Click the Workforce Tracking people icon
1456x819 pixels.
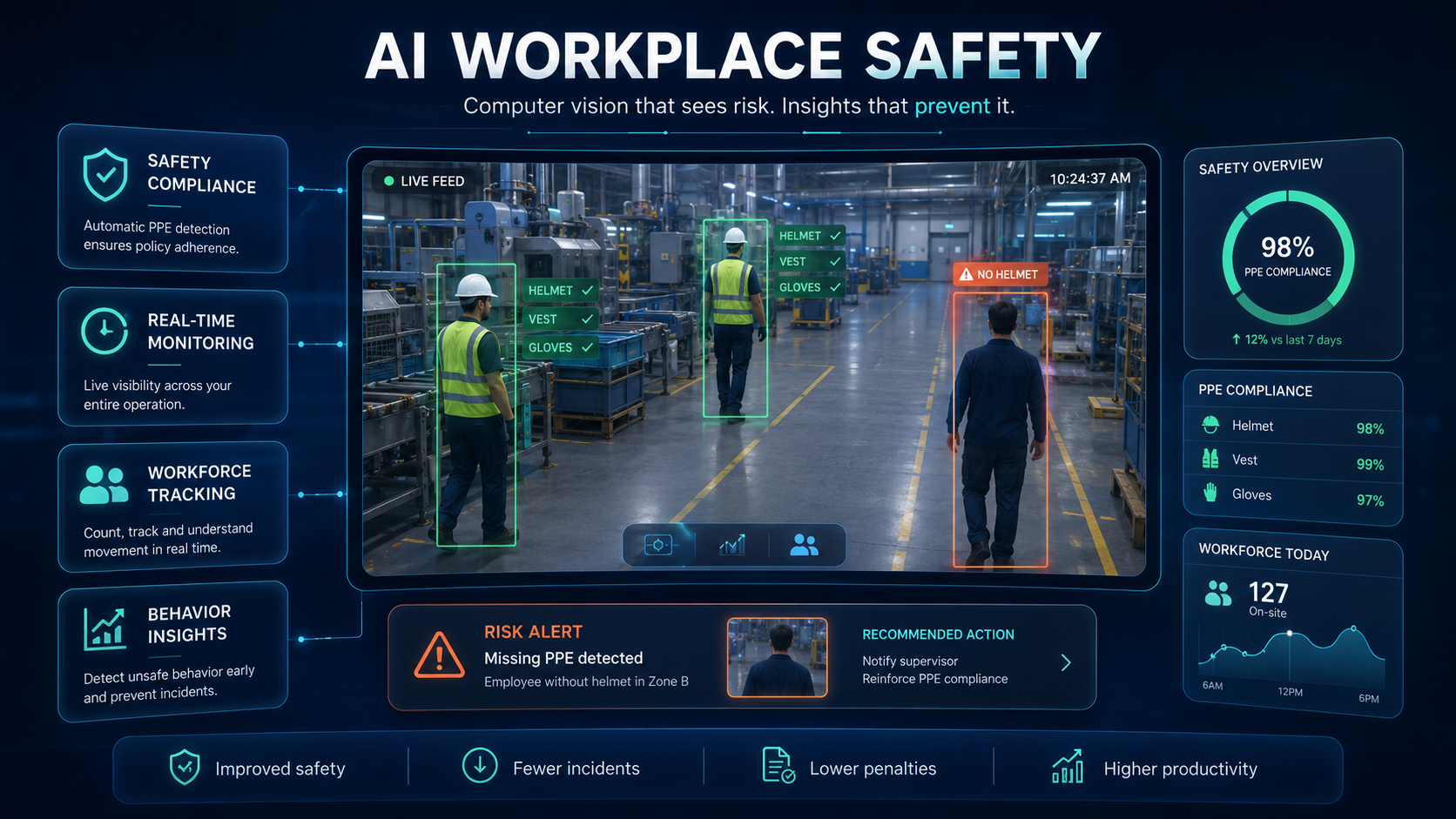(x=104, y=485)
